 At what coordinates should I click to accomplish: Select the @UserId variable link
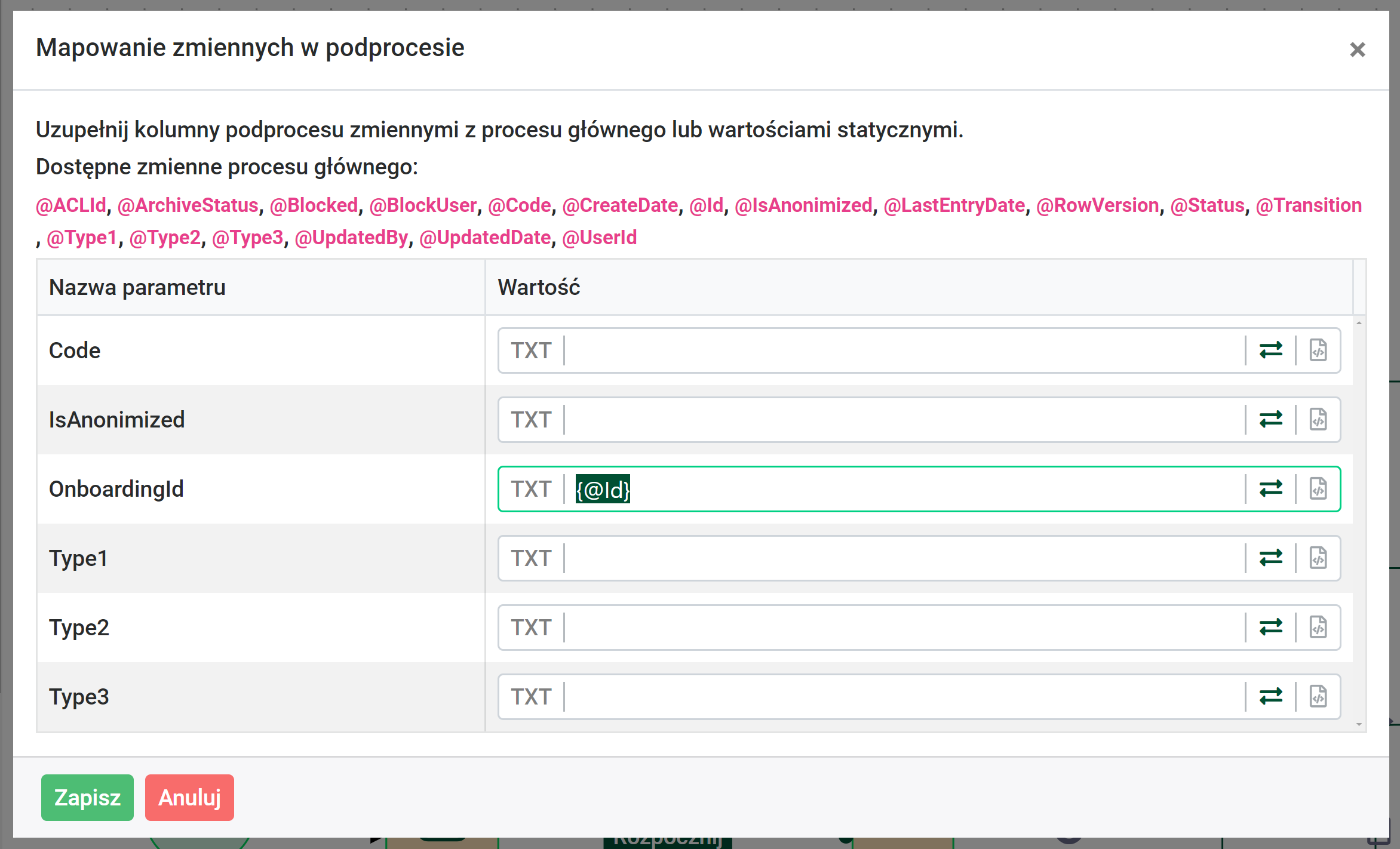point(599,237)
